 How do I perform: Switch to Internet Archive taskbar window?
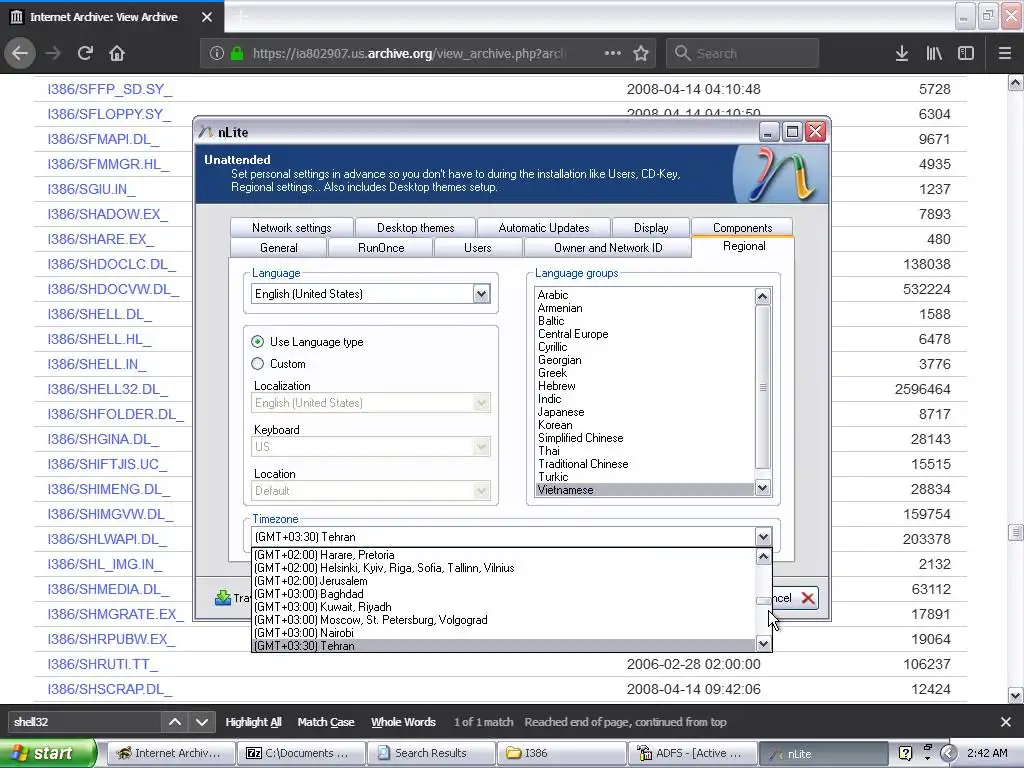point(170,753)
